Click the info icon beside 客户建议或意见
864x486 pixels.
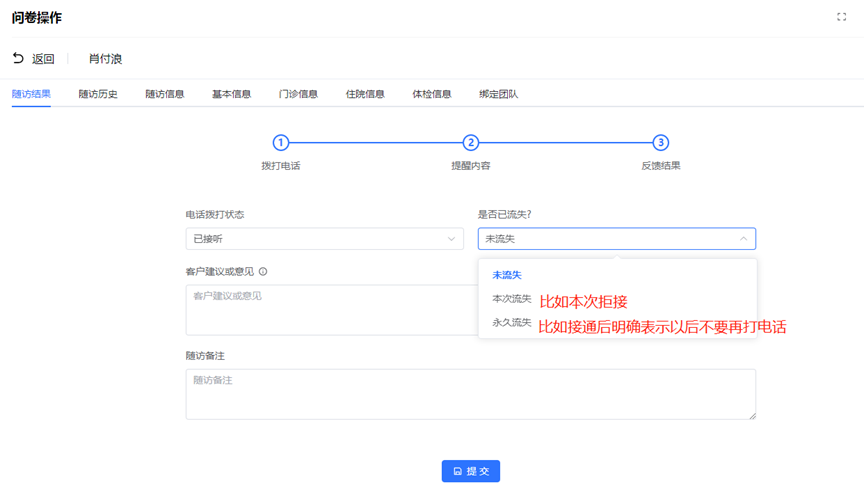pos(263,271)
